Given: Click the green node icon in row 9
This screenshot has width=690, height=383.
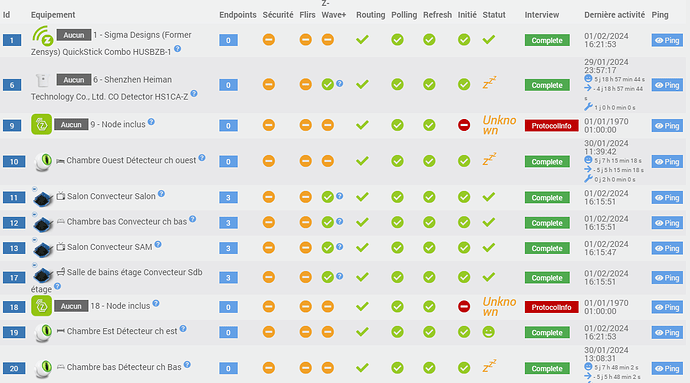Looking at the screenshot, I should (41, 125).
